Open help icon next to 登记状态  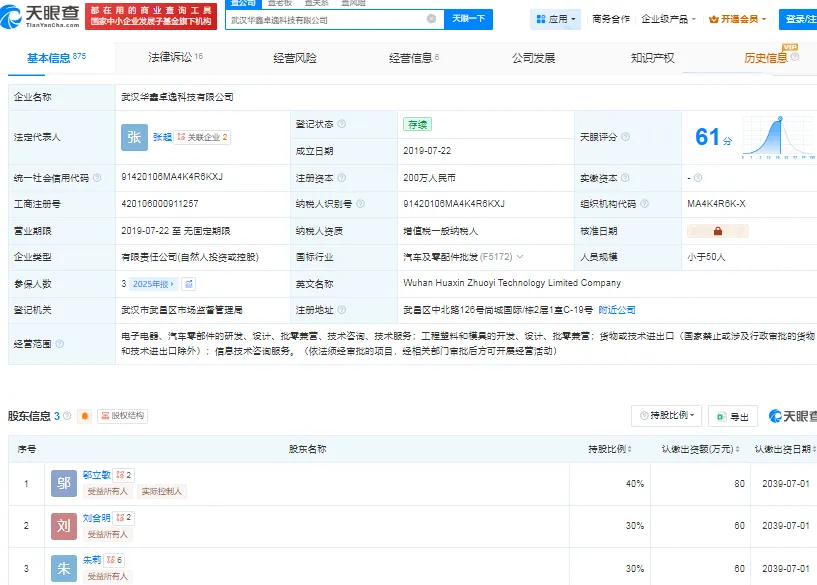342,124
